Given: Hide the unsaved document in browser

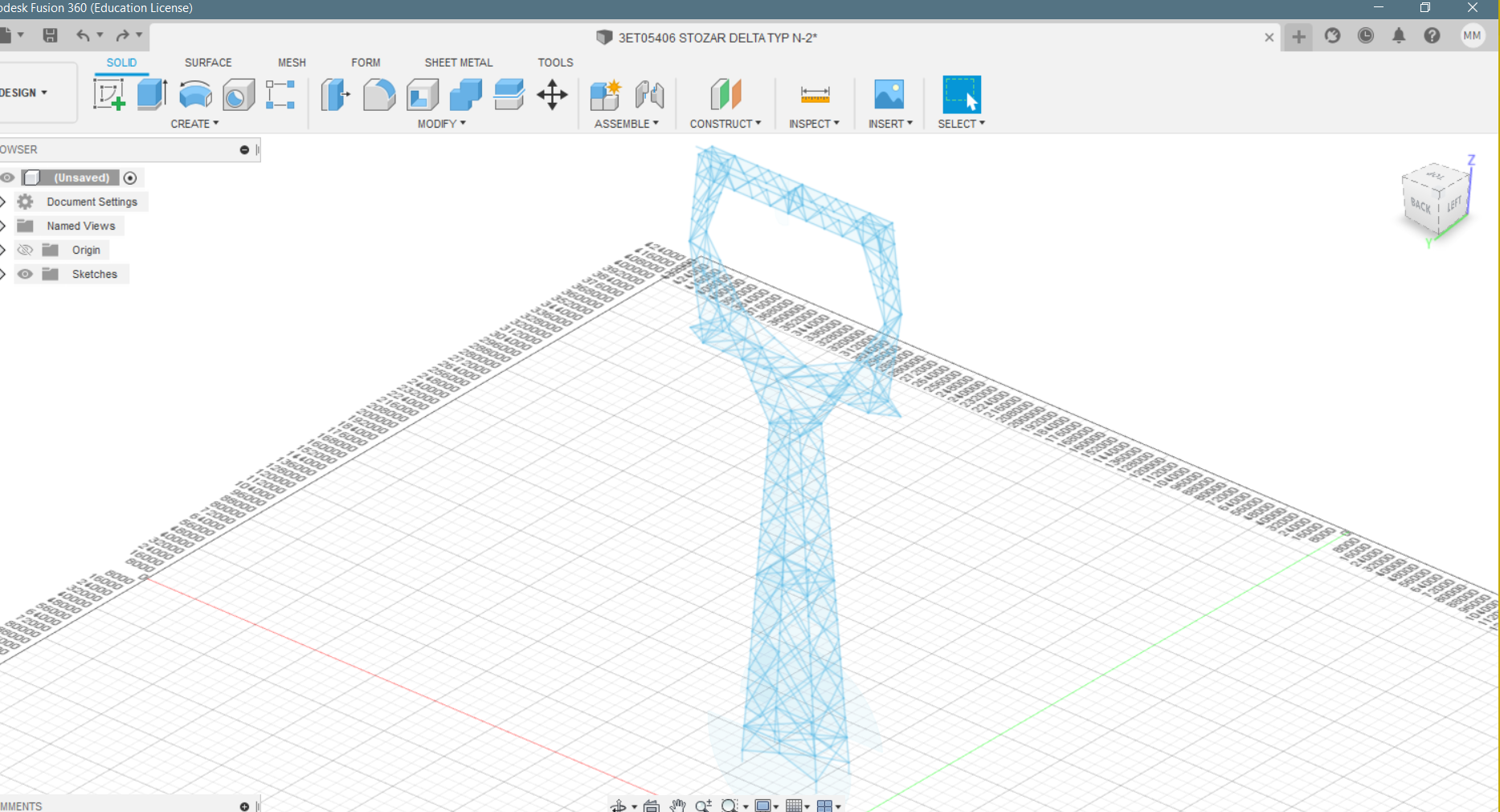Looking at the screenshot, I should coord(8,177).
